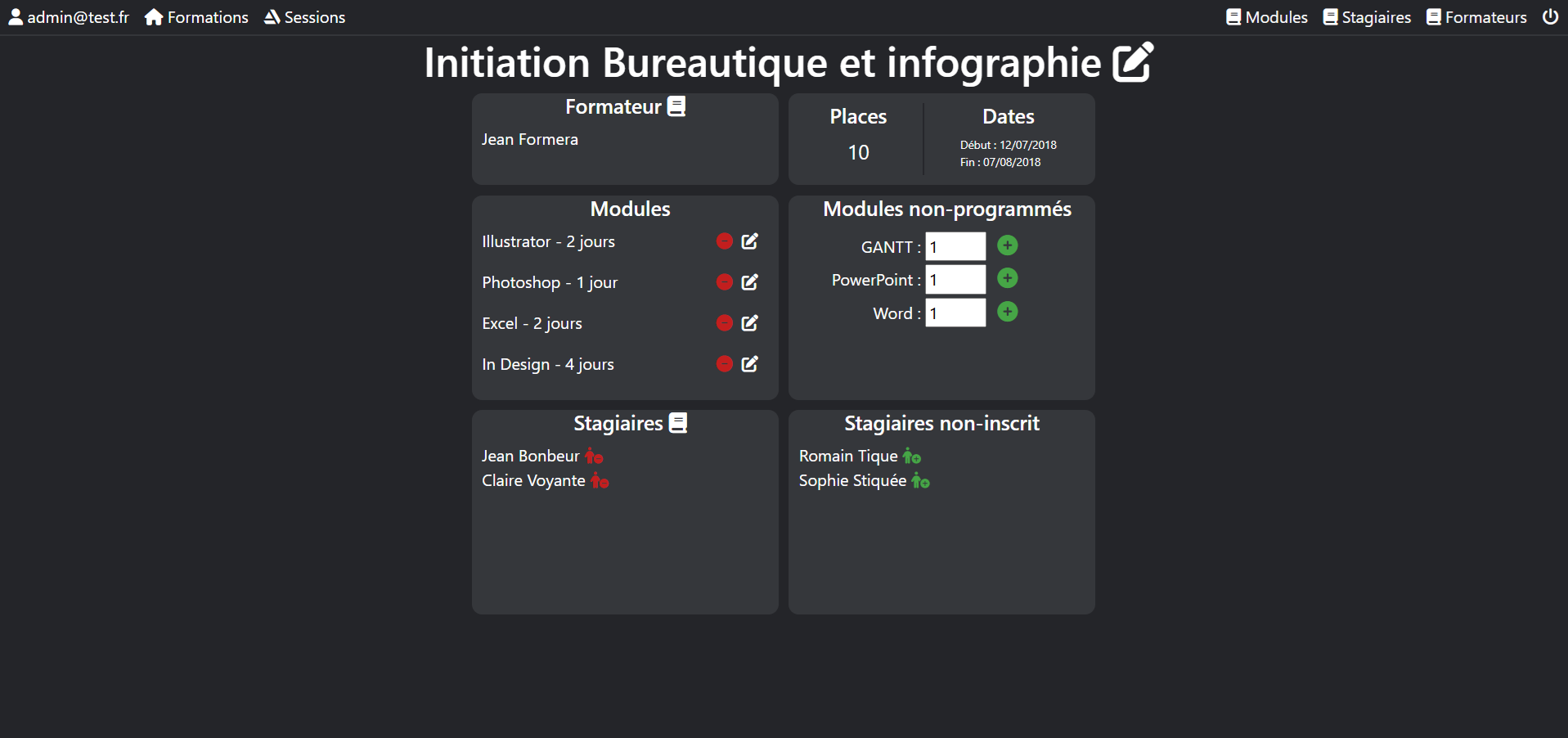Add the Word module to the session
Image resolution: width=1568 pixels, height=738 pixels.
tap(1007, 312)
